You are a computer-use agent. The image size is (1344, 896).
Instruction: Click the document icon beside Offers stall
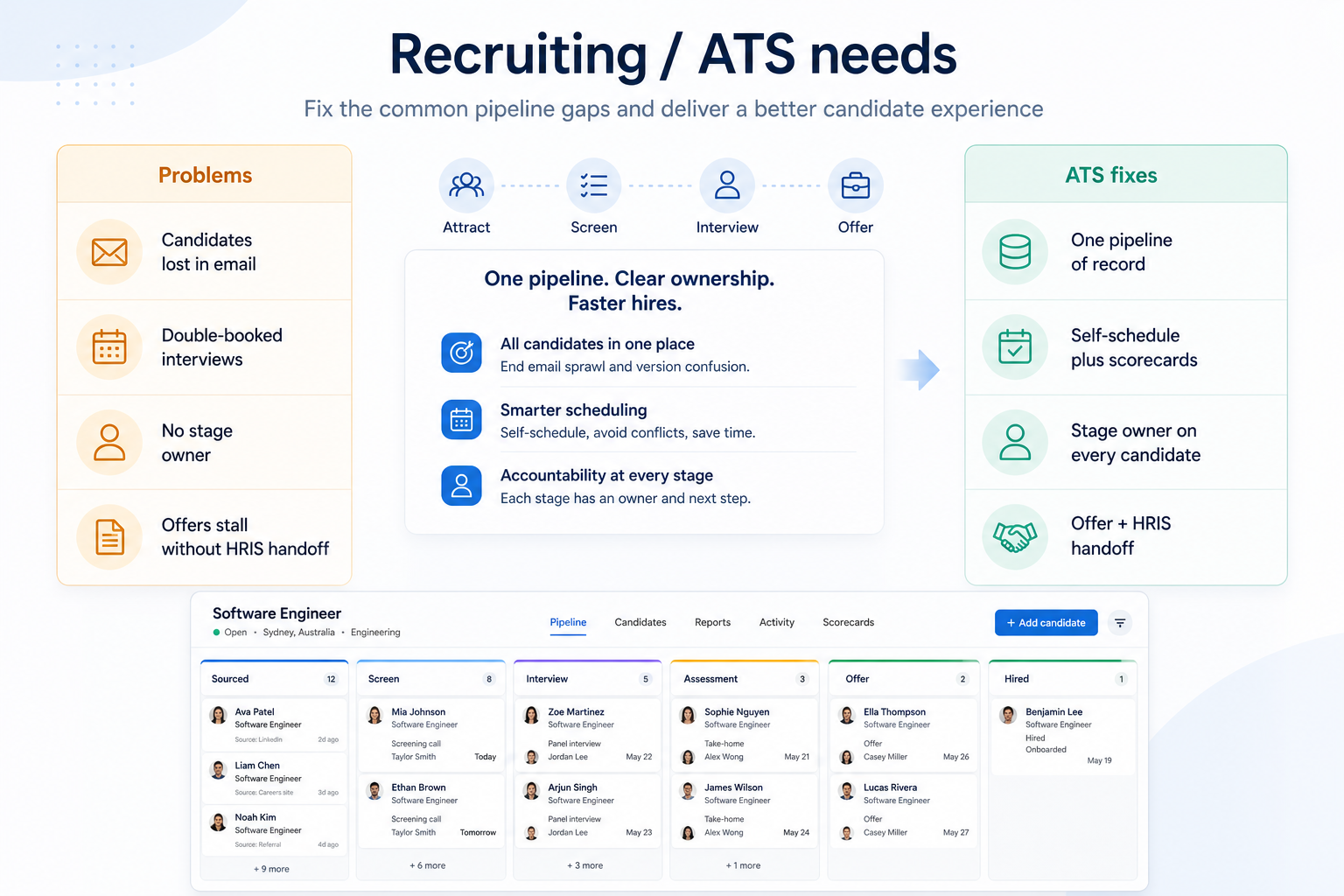coord(109,537)
